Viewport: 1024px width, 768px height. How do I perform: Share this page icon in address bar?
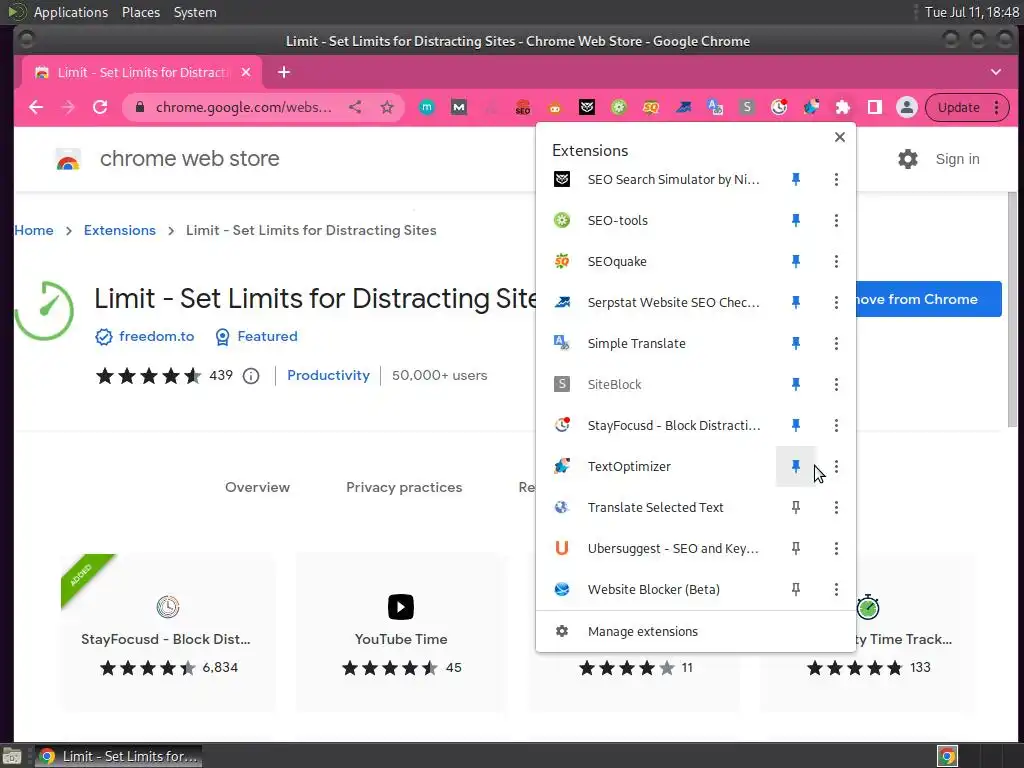(x=355, y=107)
